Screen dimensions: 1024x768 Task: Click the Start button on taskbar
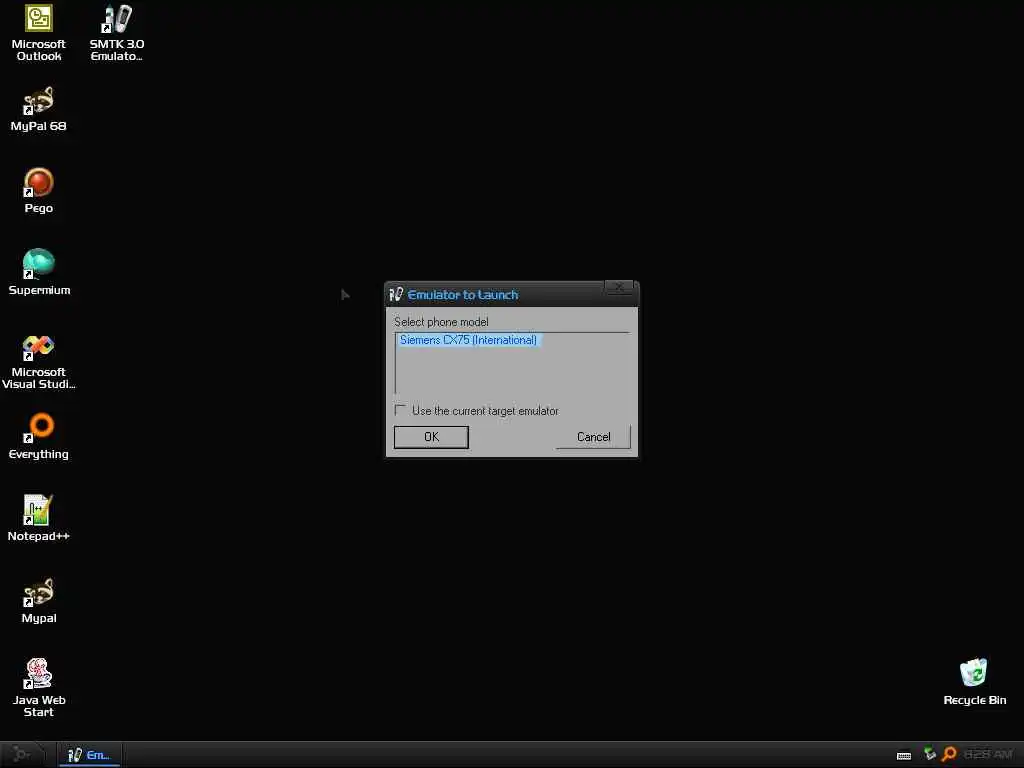(x=23, y=754)
